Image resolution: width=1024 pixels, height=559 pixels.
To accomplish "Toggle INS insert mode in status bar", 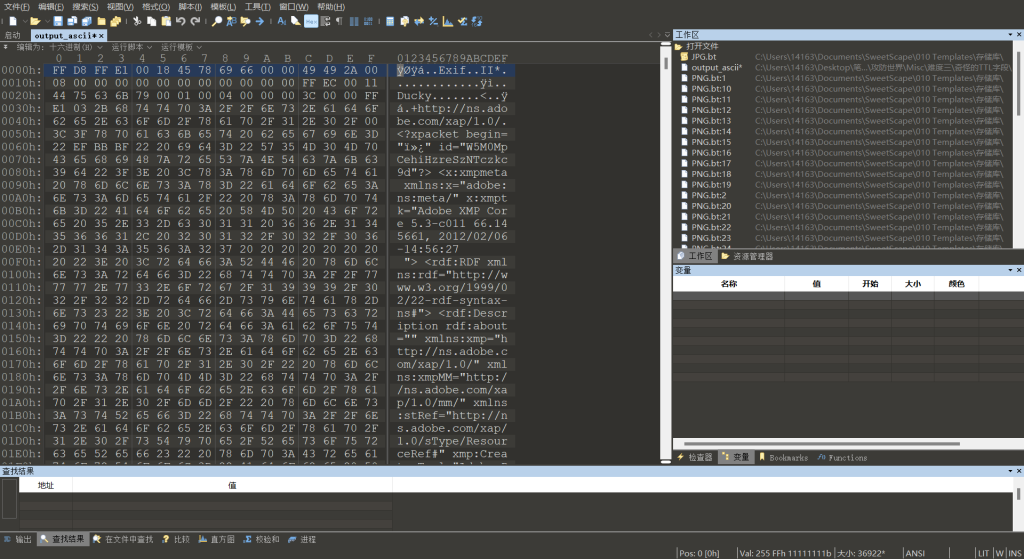I will [x=1014, y=553].
